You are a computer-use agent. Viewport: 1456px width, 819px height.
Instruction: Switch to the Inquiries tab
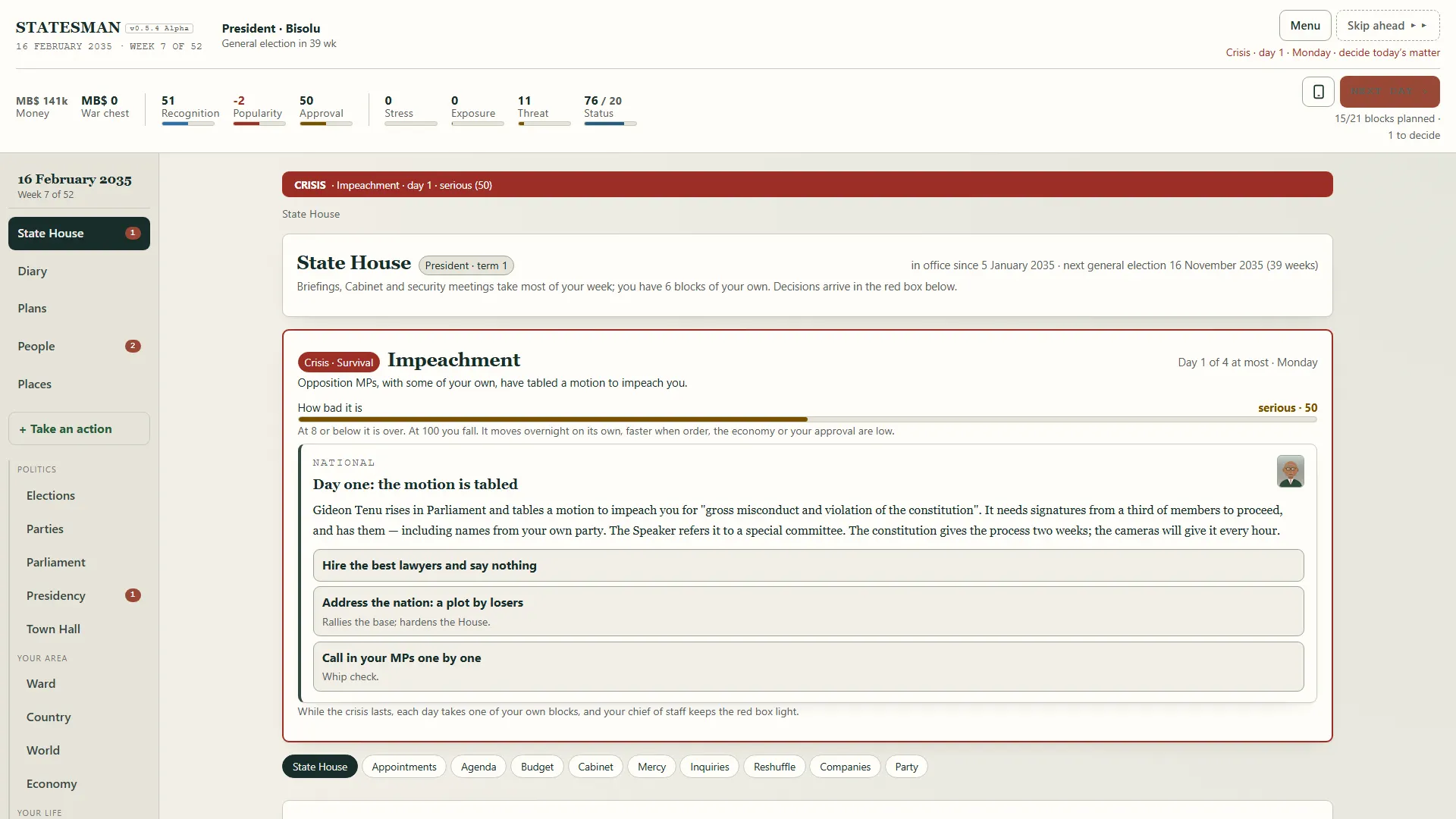coord(710,767)
